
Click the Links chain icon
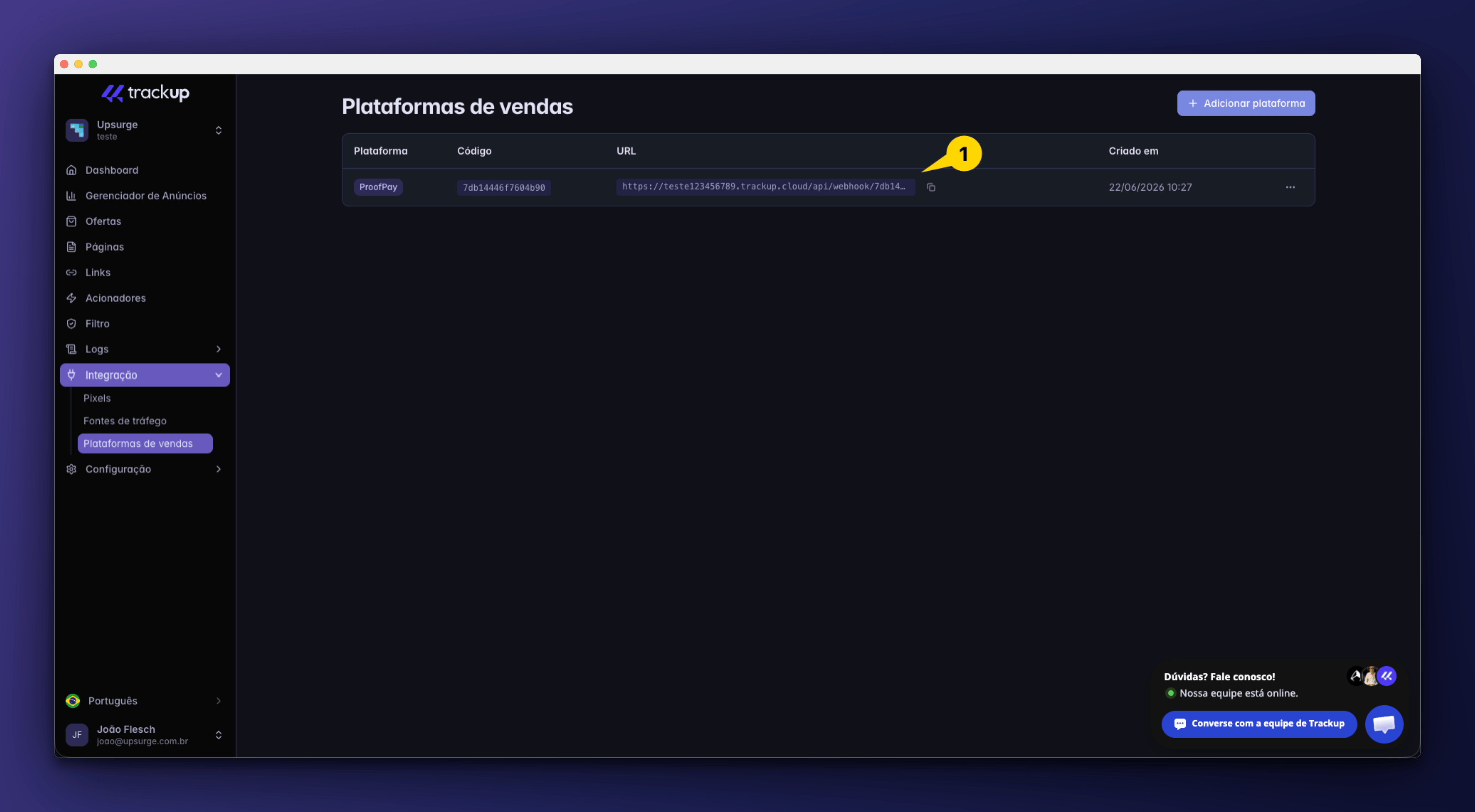tap(72, 272)
